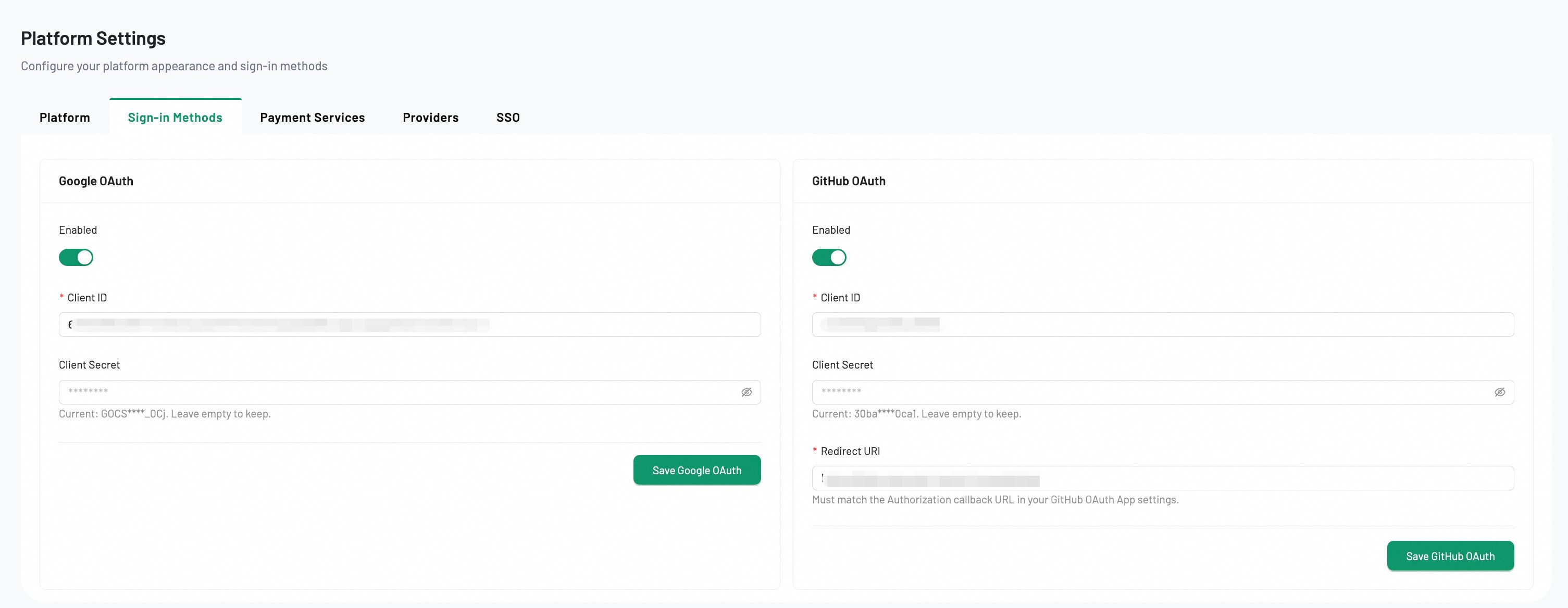The height and width of the screenshot is (608, 1568).
Task: Click the 'Must match the Authorization callback URL' note
Action: pos(995,499)
